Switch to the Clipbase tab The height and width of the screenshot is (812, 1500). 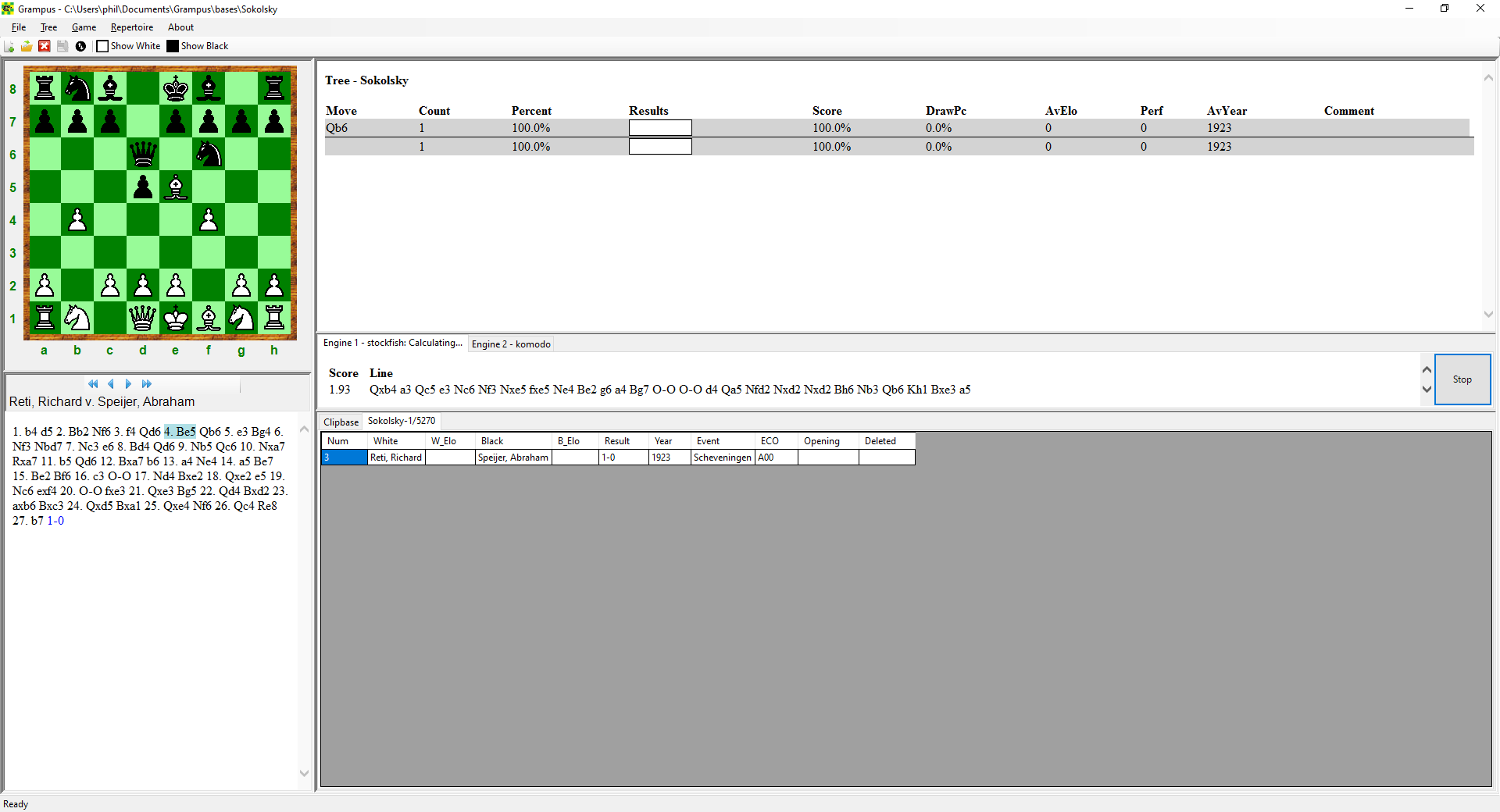pos(341,422)
